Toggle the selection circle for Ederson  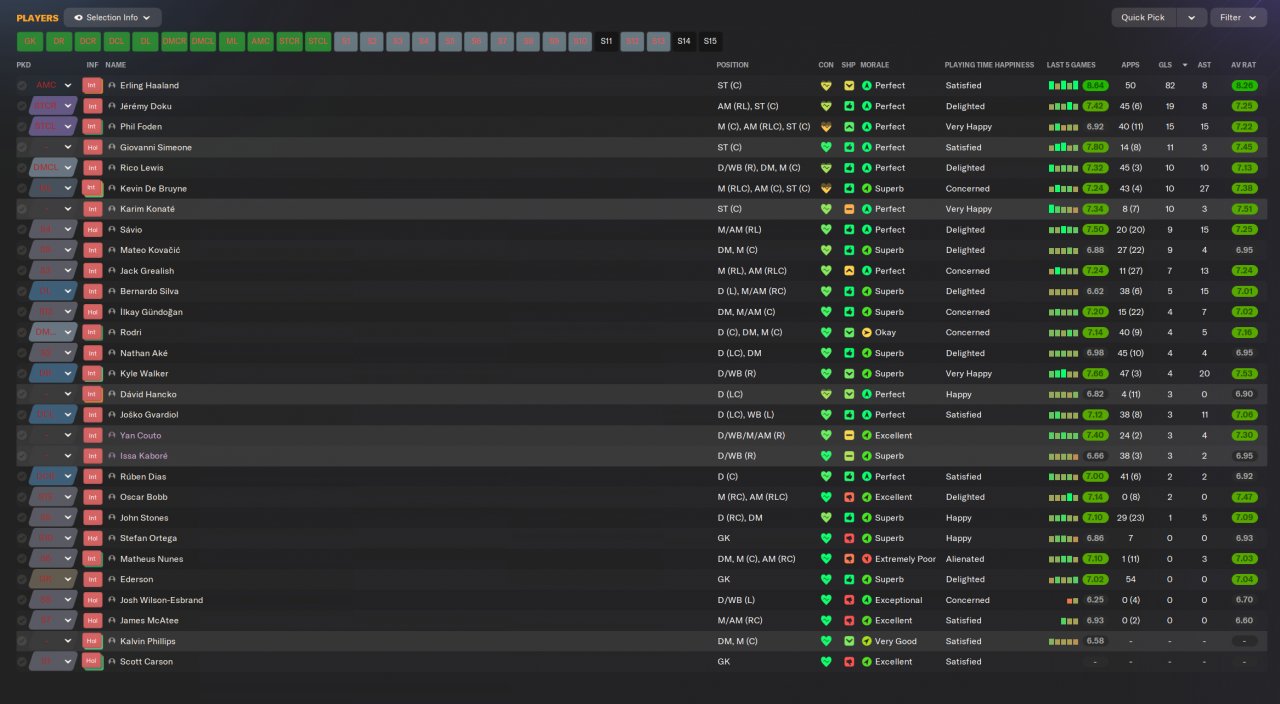point(22,580)
